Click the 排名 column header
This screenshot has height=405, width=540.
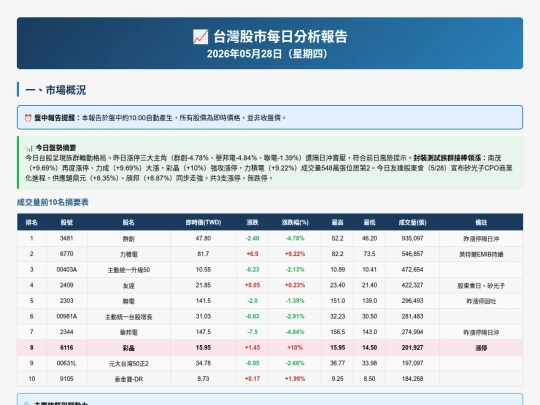click(32, 222)
